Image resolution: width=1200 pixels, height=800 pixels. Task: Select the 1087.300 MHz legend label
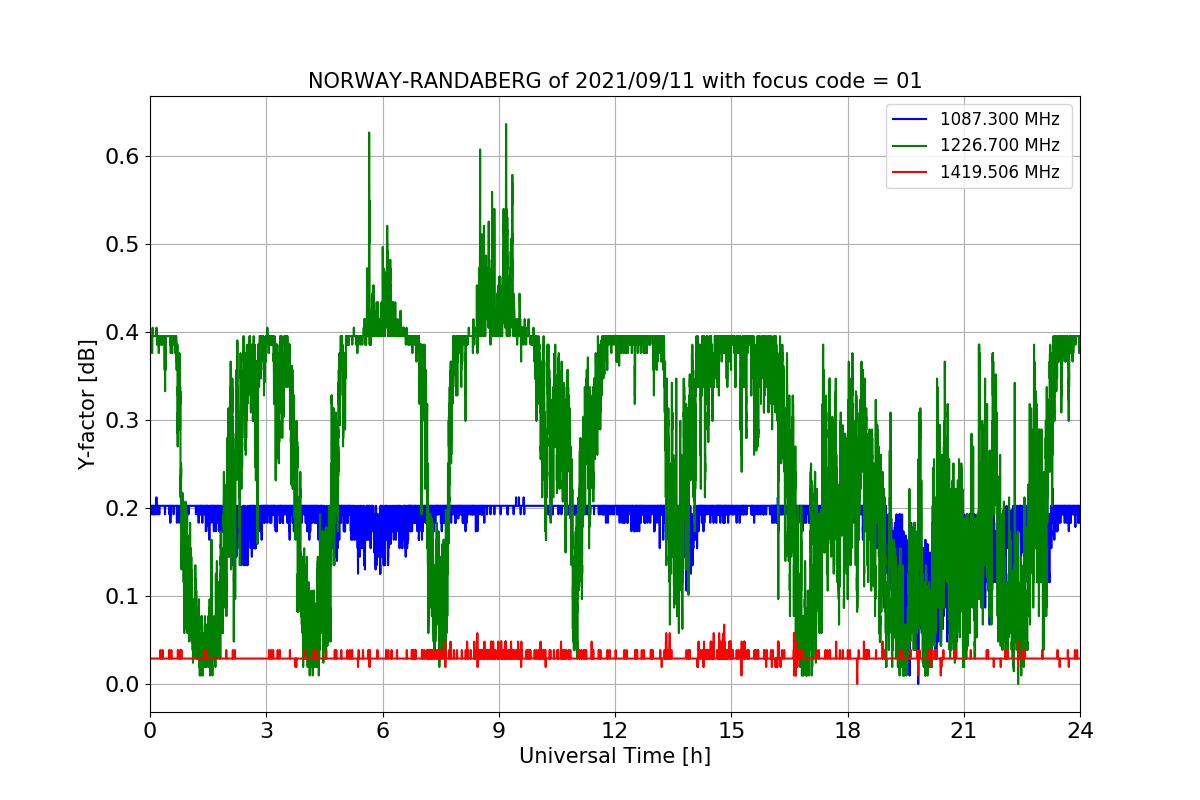tap(999, 119)
